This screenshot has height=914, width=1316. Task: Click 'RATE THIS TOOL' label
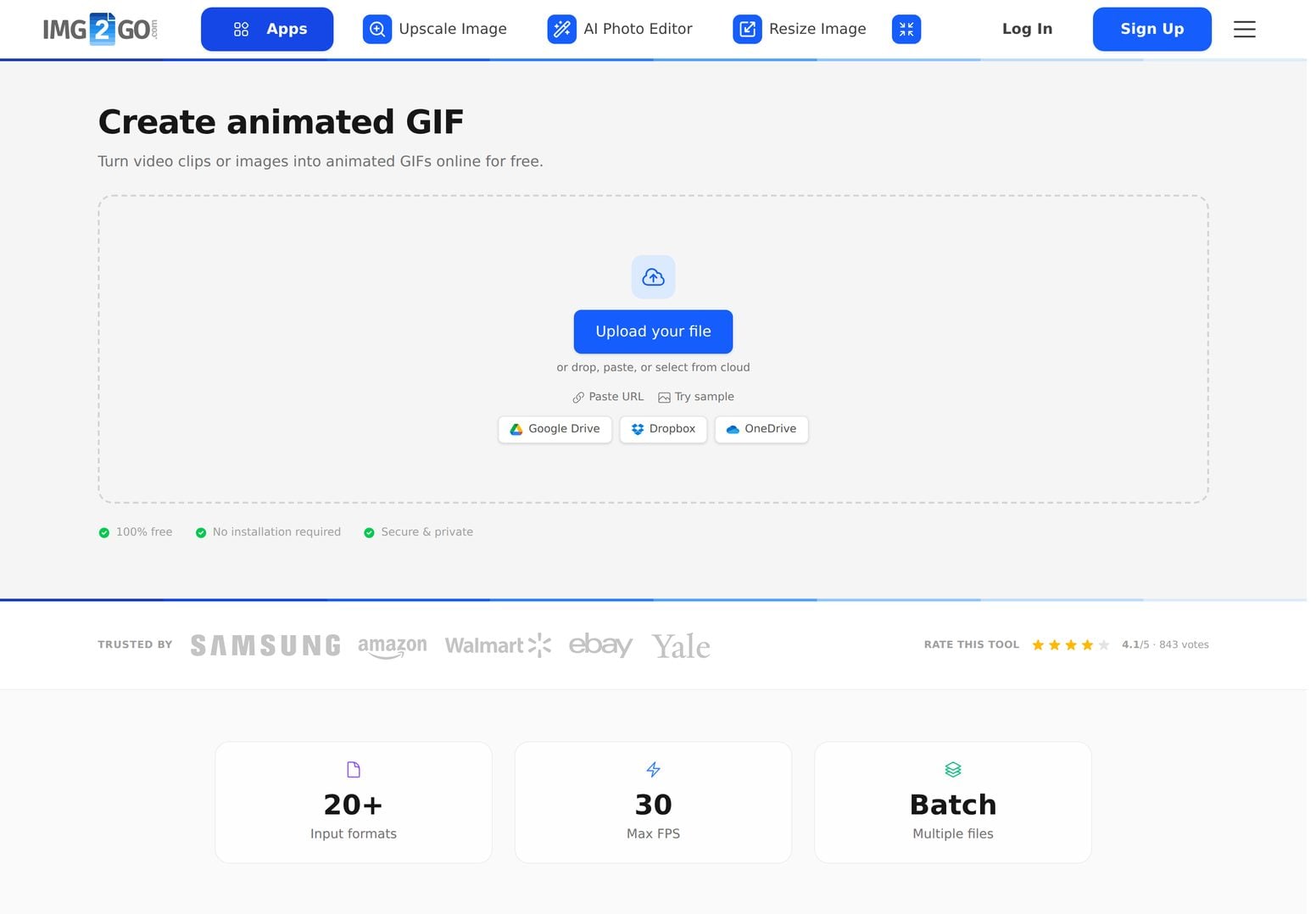click(x=972, y=645)
